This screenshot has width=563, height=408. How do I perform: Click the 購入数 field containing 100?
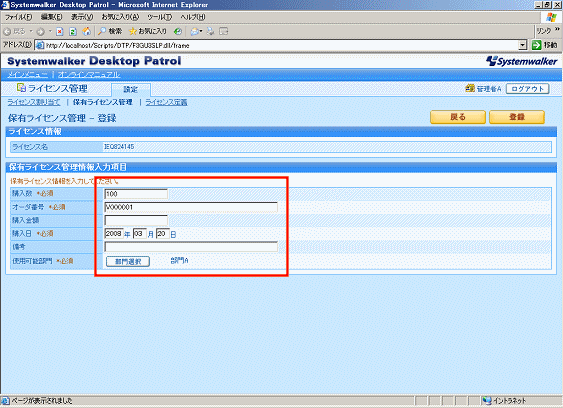tap(136, 194)
